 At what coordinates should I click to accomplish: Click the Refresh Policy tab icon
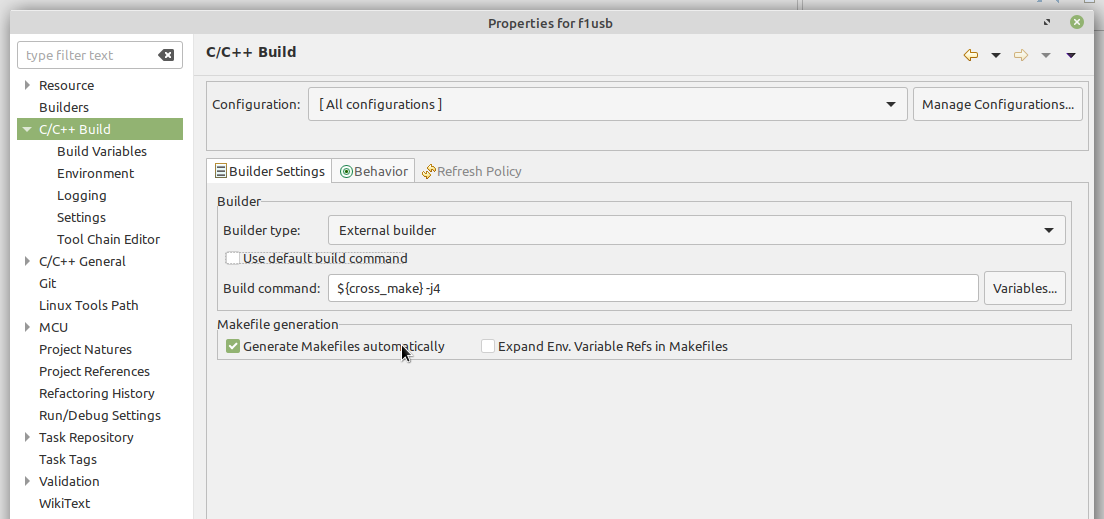pyautogui.click(x=428, y=171)
